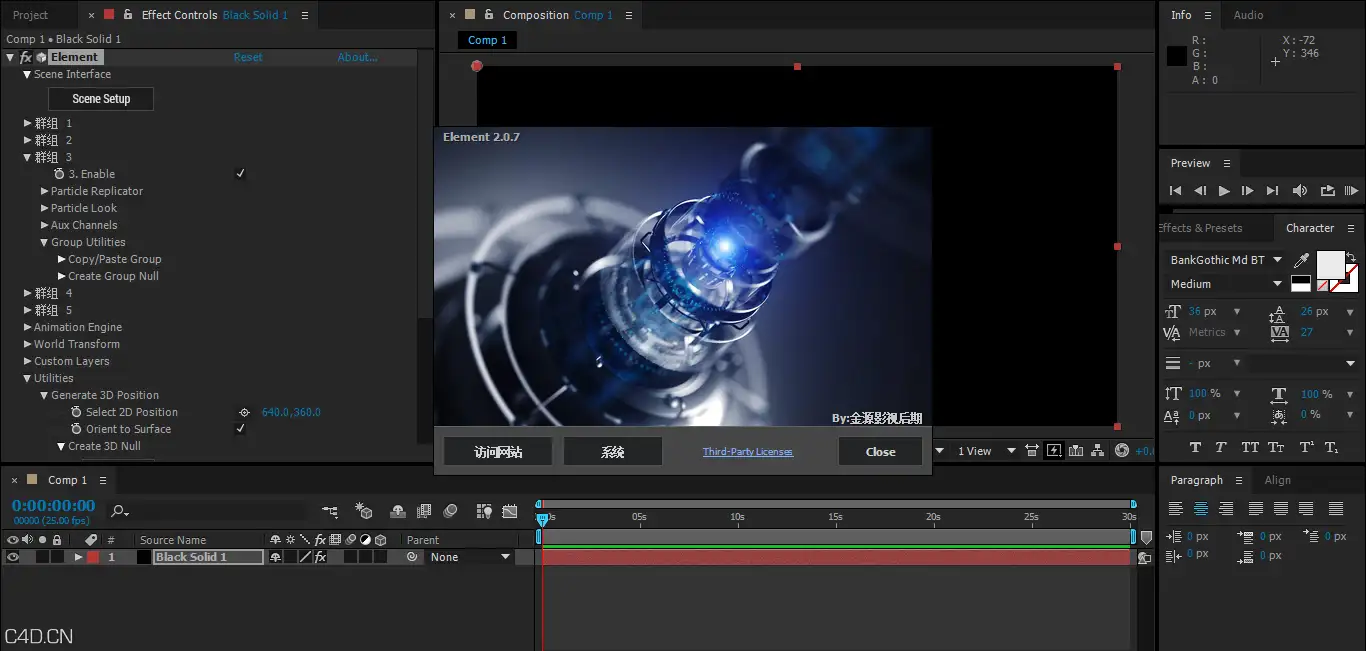Enable Frame Blending for timeline layers
Viewport: 1366px width, 651px height.
tap(424, 511)
